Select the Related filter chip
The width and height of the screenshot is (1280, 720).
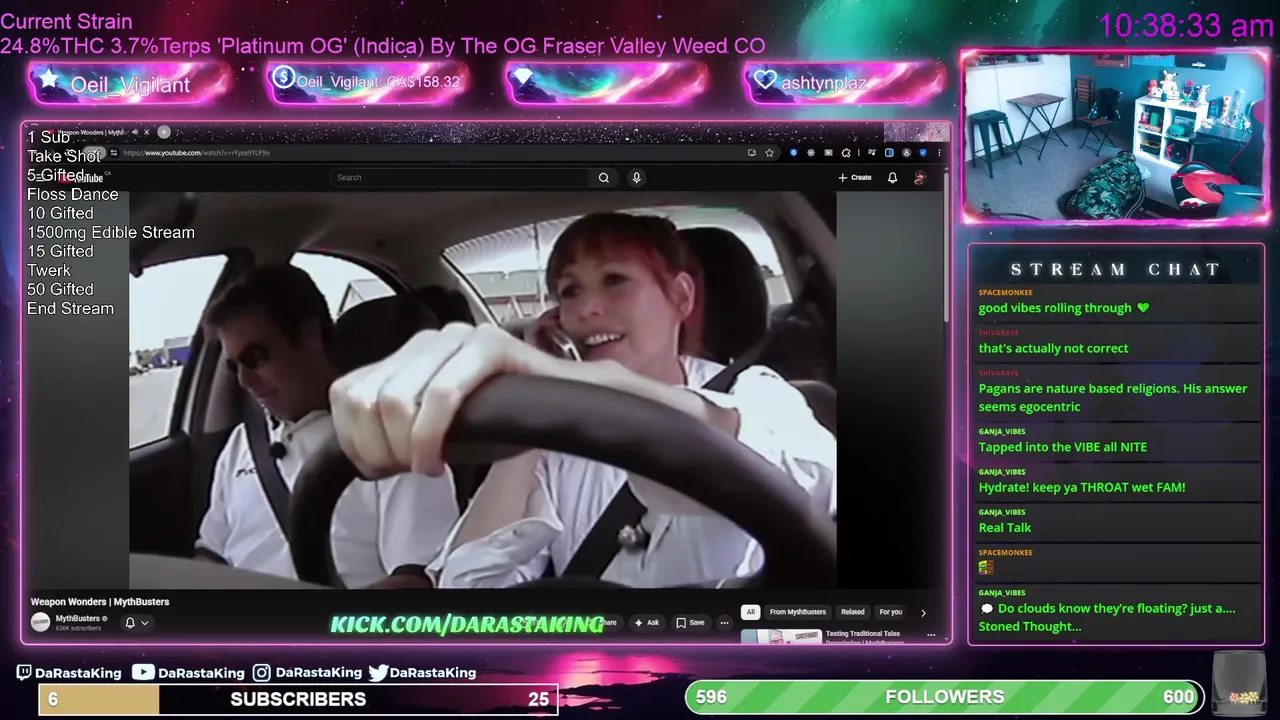coord(853,612)
